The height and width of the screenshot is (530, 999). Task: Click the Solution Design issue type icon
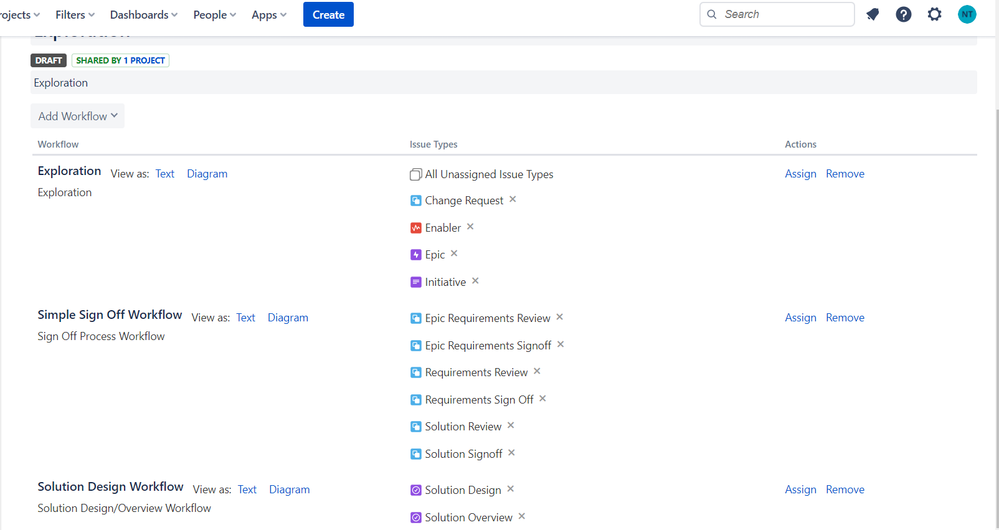[x=416, y=490]
